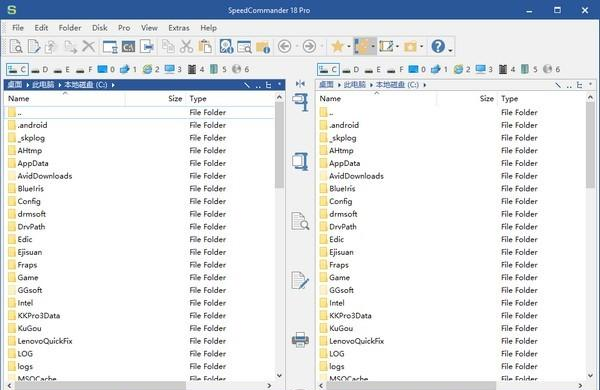Open the command prompt toolbar icon
Screen dimensions: 600x390
coord(128,47)
